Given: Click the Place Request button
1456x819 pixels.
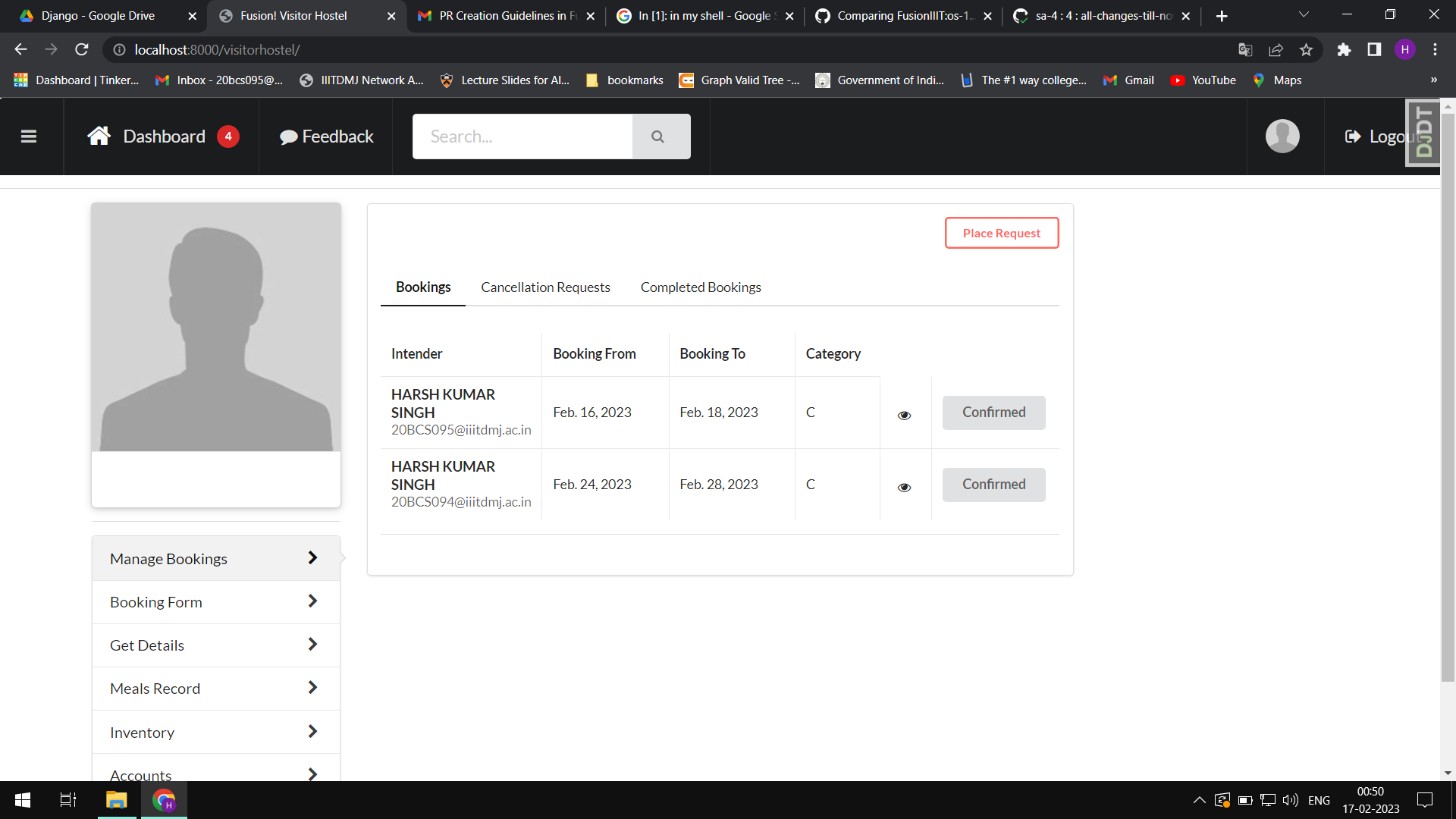Looking at the screenshot, I should pyautogui.click(x=1001, y=234).
